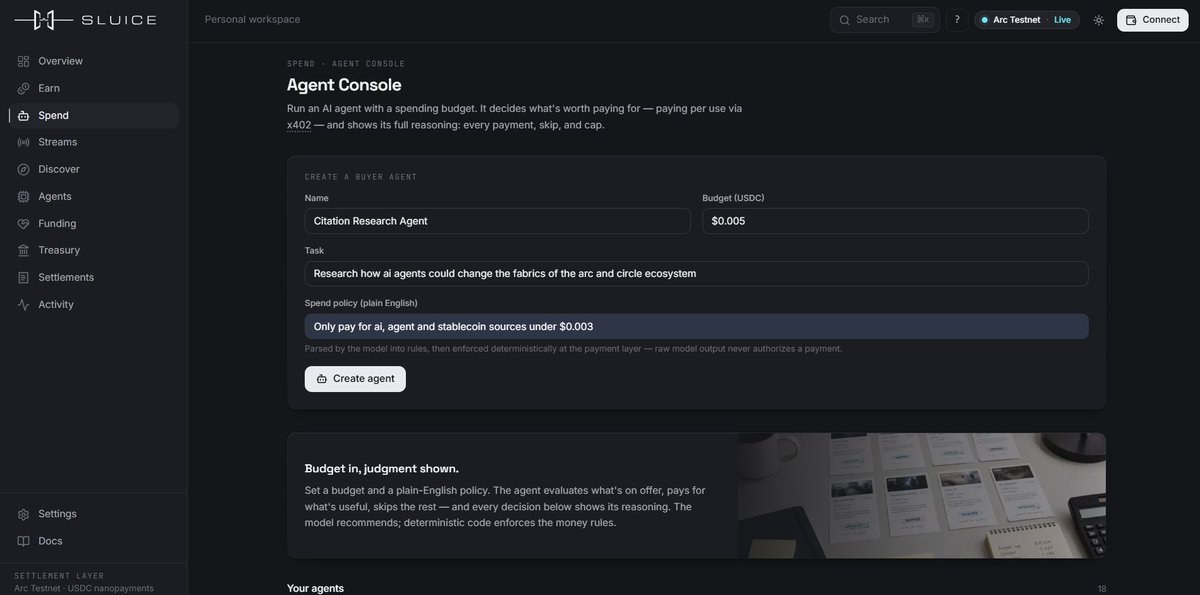
Task: Click the desk photo with cards
Action: point(922,496)
